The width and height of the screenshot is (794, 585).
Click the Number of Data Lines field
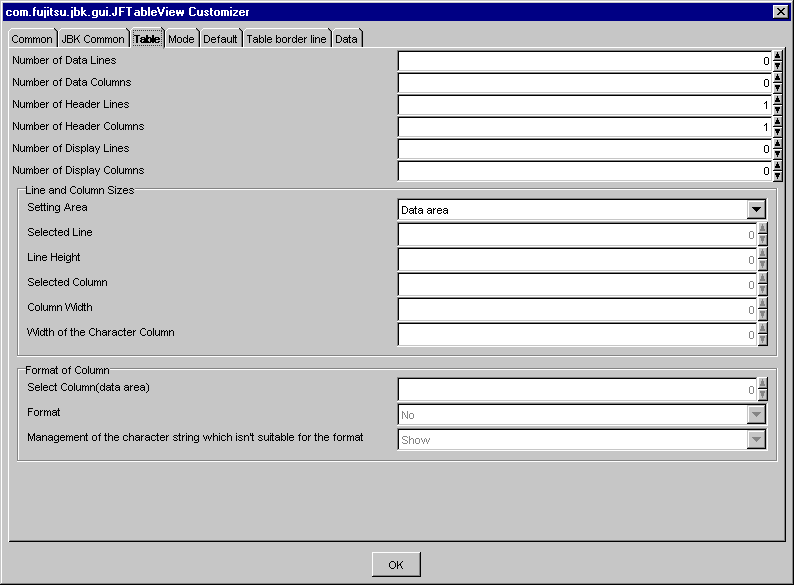(x=585, y=61)
